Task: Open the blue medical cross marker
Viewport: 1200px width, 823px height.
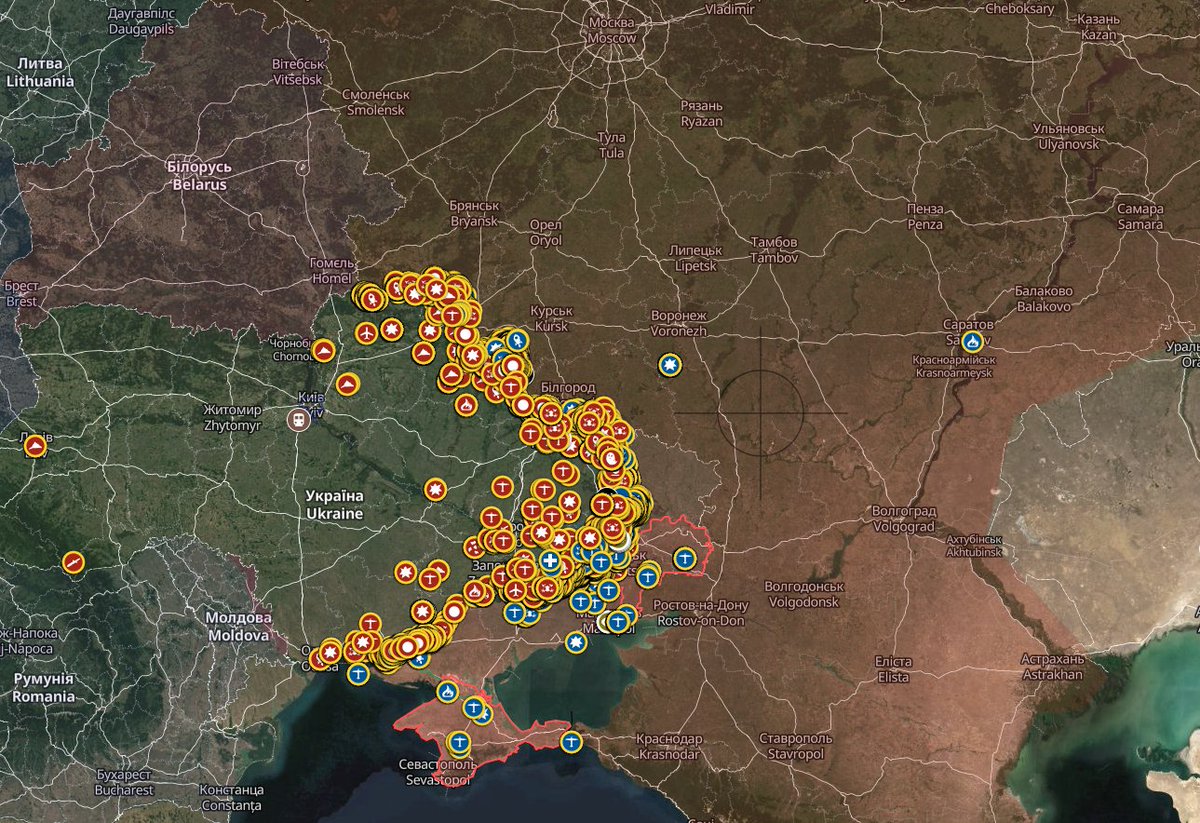Action: (549, 562)
